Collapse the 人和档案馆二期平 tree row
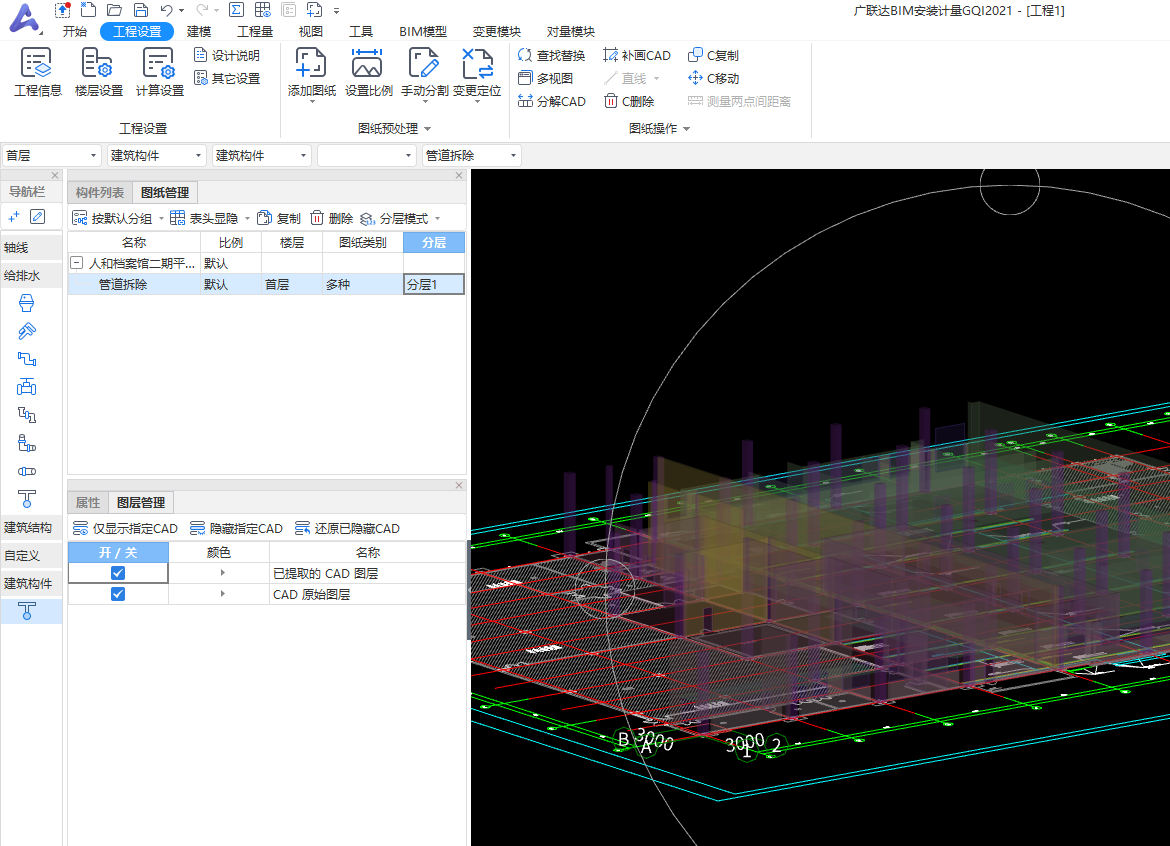 pyautogui.click(x=76, y=263)
